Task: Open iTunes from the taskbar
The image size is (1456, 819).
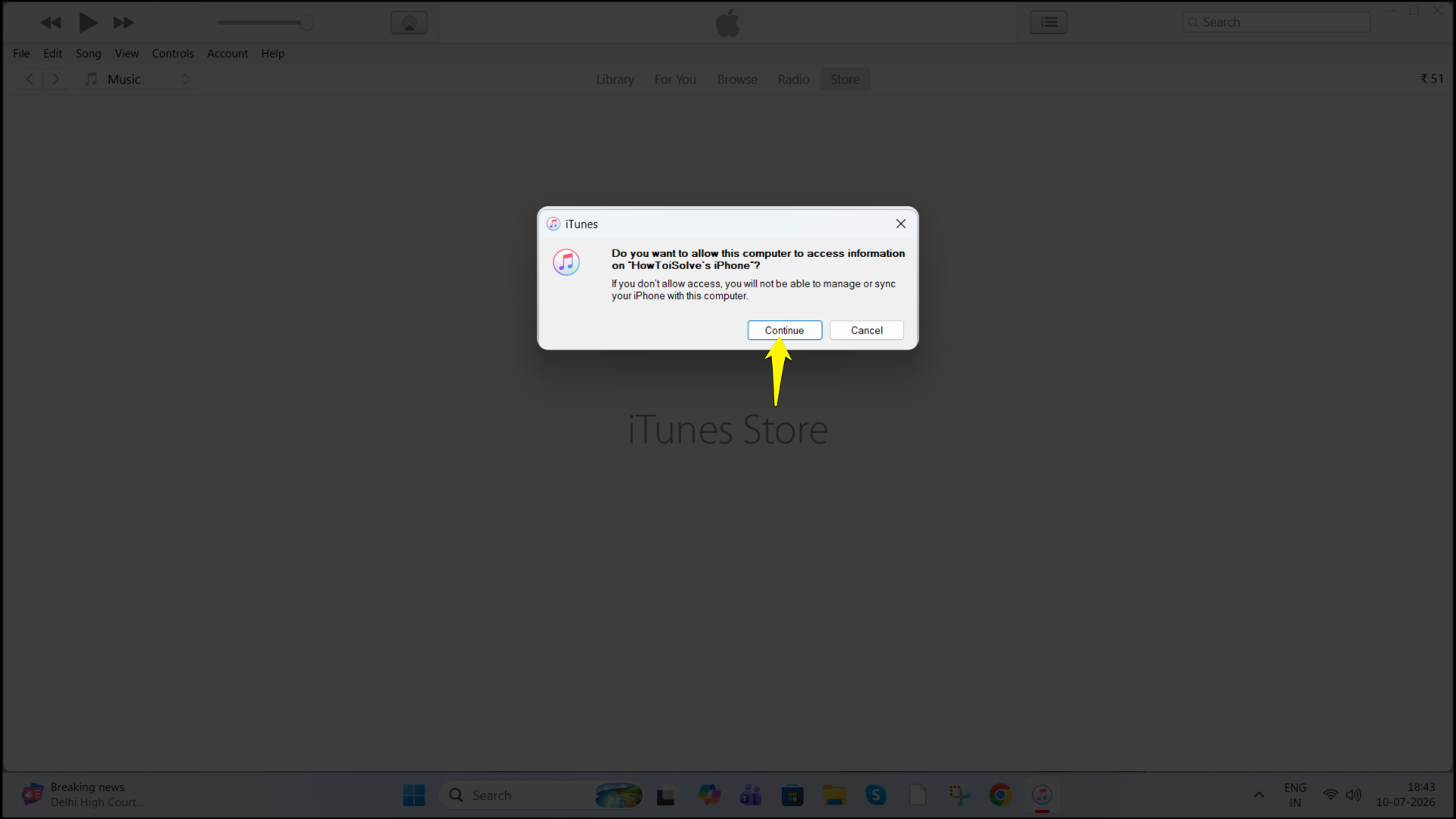Action: click(x=1042, y=795)
